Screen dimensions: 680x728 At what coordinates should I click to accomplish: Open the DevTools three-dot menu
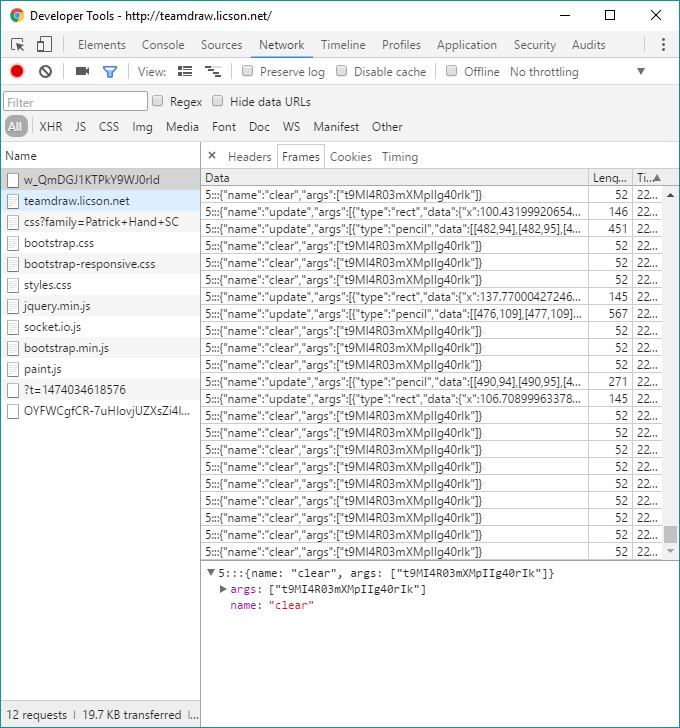[x=663, y=45]
